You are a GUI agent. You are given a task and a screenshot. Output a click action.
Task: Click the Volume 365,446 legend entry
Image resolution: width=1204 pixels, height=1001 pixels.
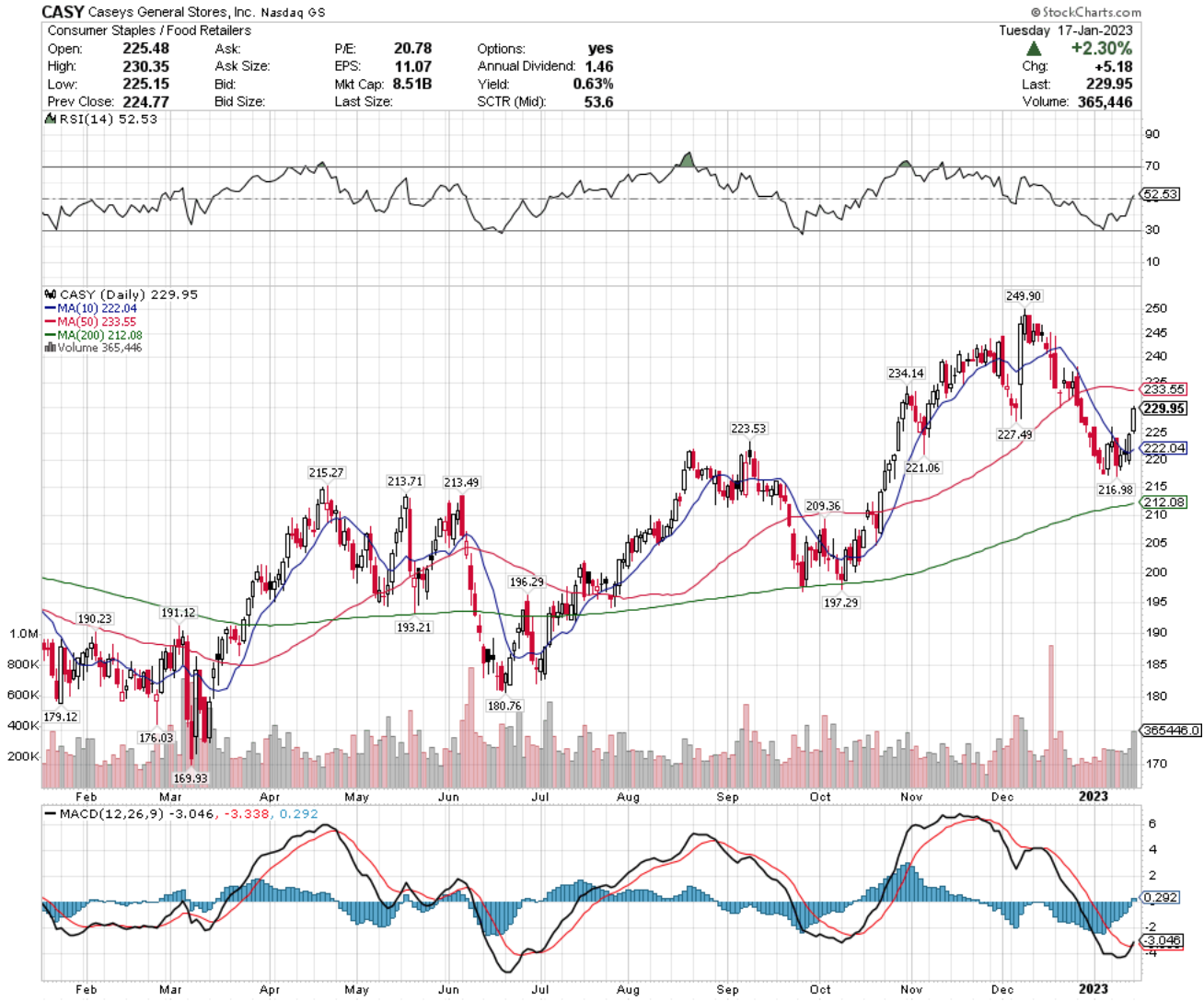[x=93, y=348]
